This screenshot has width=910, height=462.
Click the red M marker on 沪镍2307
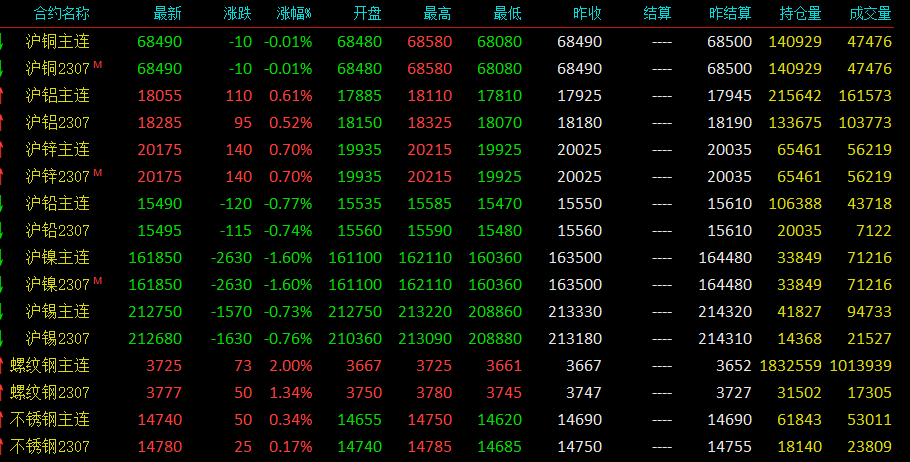coord(98,280)
